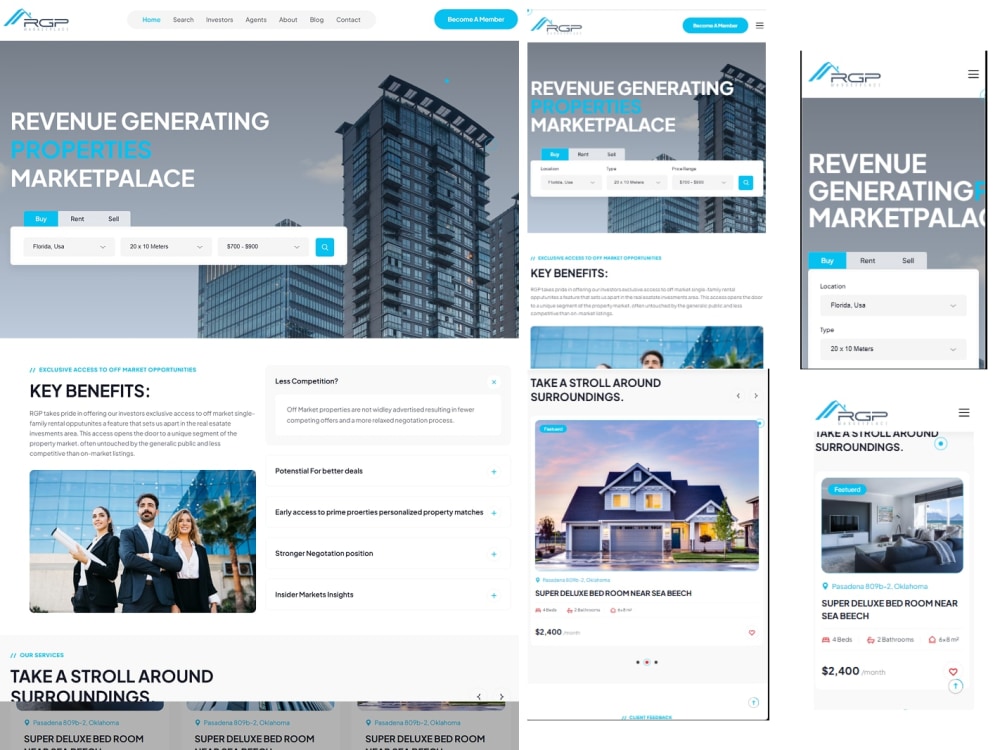This screenshot has width=1000, height=750.
Task: Expand Stronger Negotation position accordion
Action: pyautogui.click(x=494, y=554)
